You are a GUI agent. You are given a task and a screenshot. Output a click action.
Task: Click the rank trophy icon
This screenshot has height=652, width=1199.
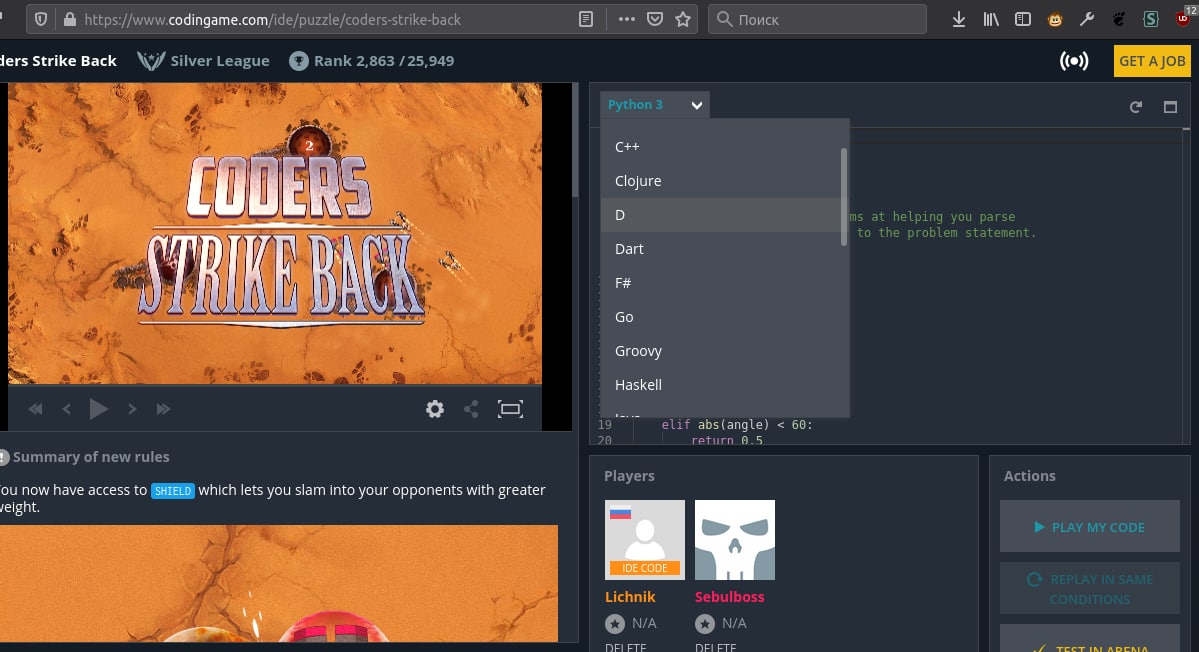click(x=298, y=61)
